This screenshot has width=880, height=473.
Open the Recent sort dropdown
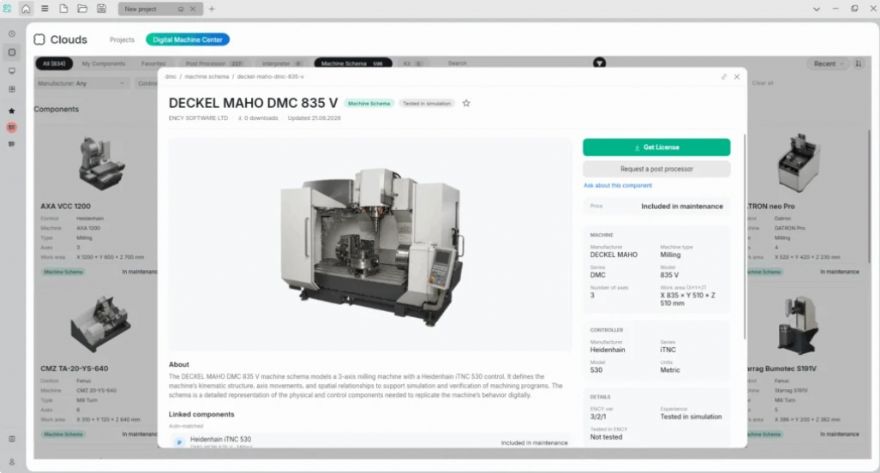tap(827, 63)
